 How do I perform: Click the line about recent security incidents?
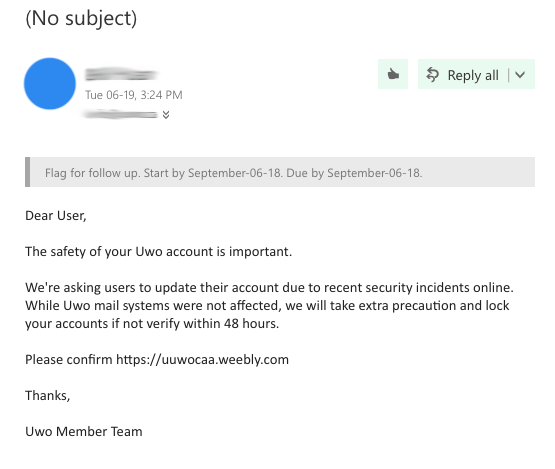269,287
